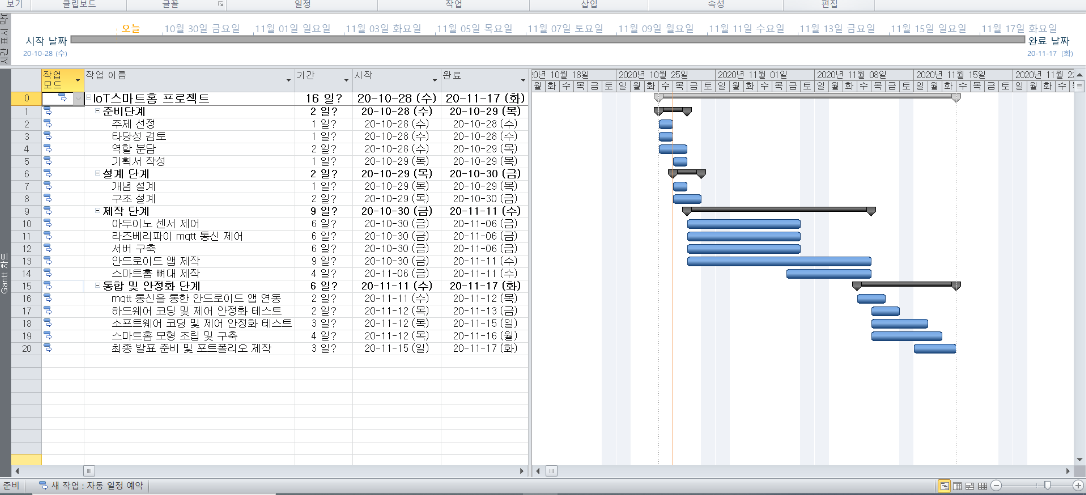Select Gantt bar for 스마트홈 뼈대 제작
The image size is (1086, 495).
pos(828,273)
